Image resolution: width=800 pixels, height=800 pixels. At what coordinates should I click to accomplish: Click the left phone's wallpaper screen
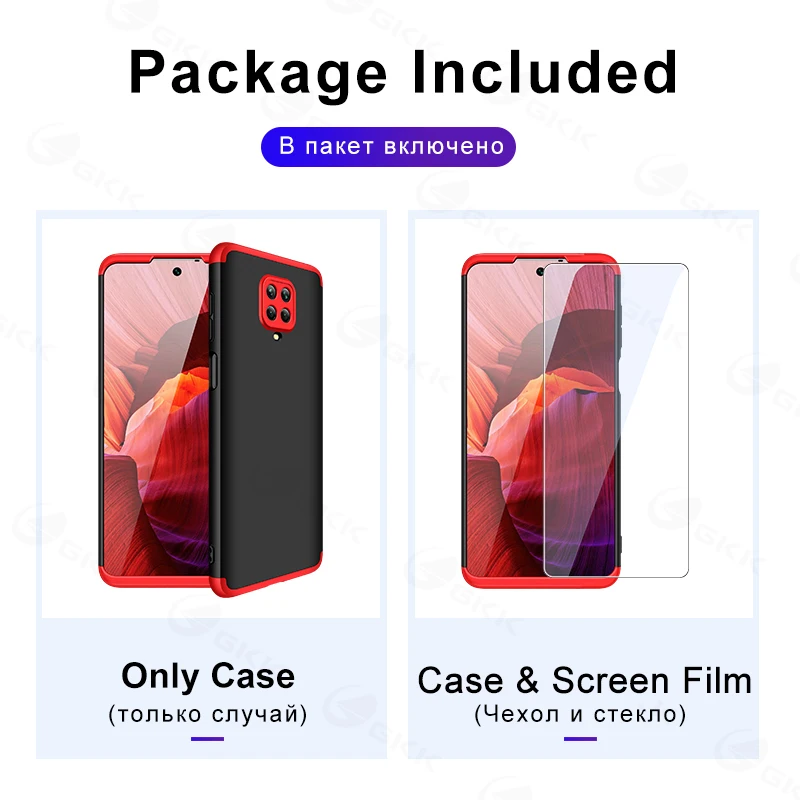point(156,418)
